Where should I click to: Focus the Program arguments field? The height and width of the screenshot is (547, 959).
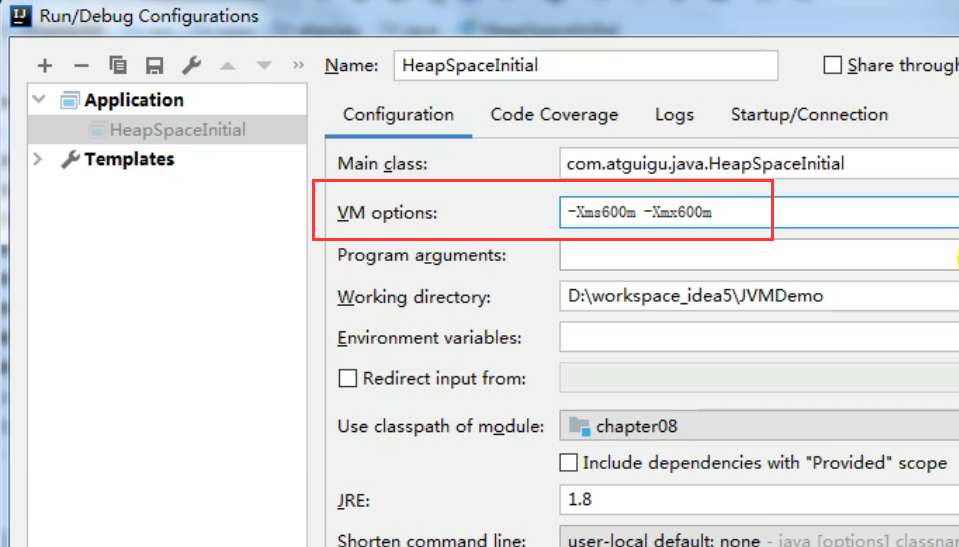coord(759,255)
